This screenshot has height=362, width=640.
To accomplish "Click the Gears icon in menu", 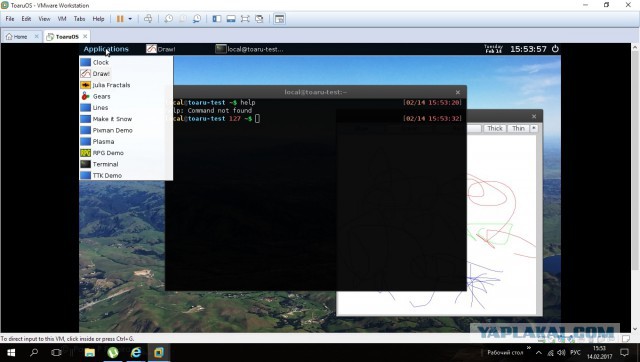I will 85,96.
